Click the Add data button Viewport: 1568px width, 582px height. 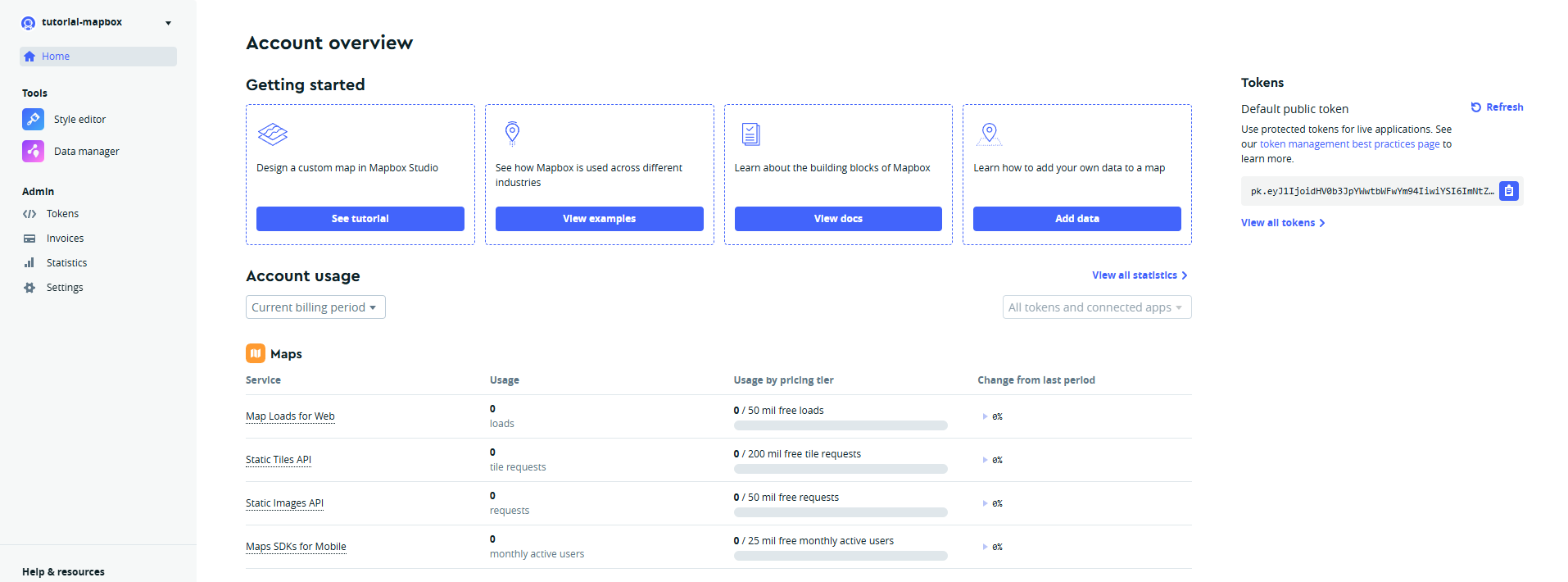(1077, 219)
